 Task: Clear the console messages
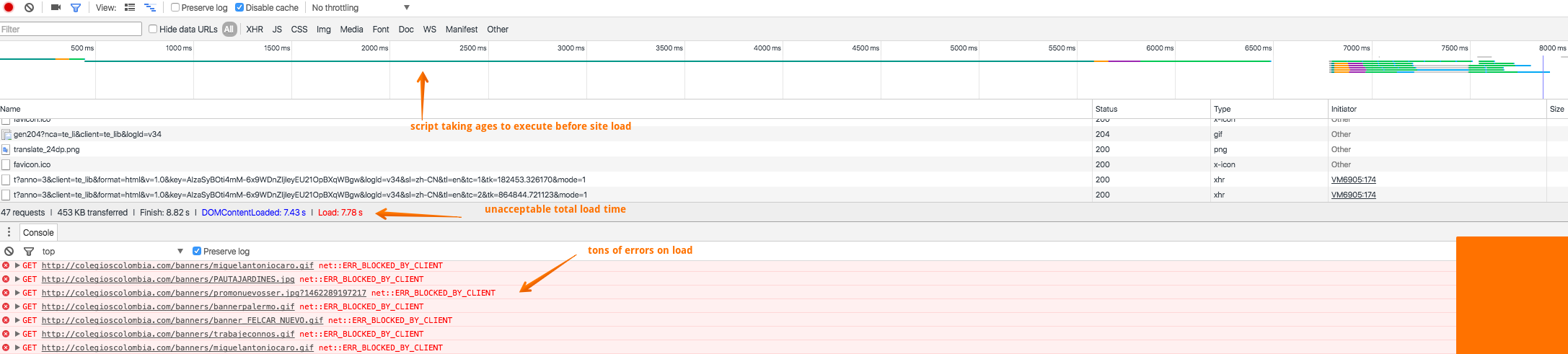pos(9,251)
